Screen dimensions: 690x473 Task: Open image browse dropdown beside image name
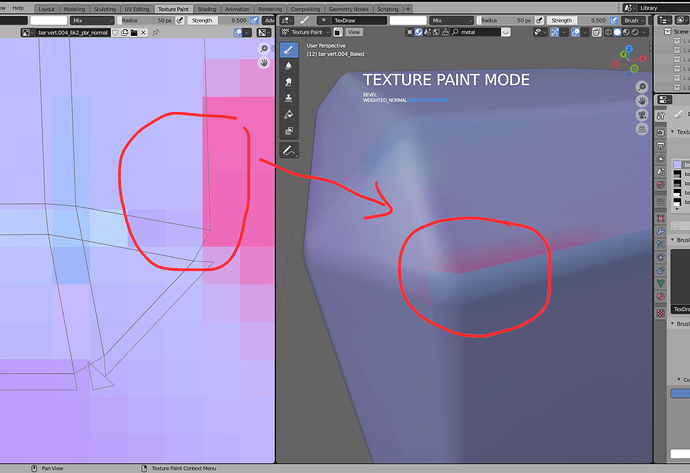[x=29, y=33]
